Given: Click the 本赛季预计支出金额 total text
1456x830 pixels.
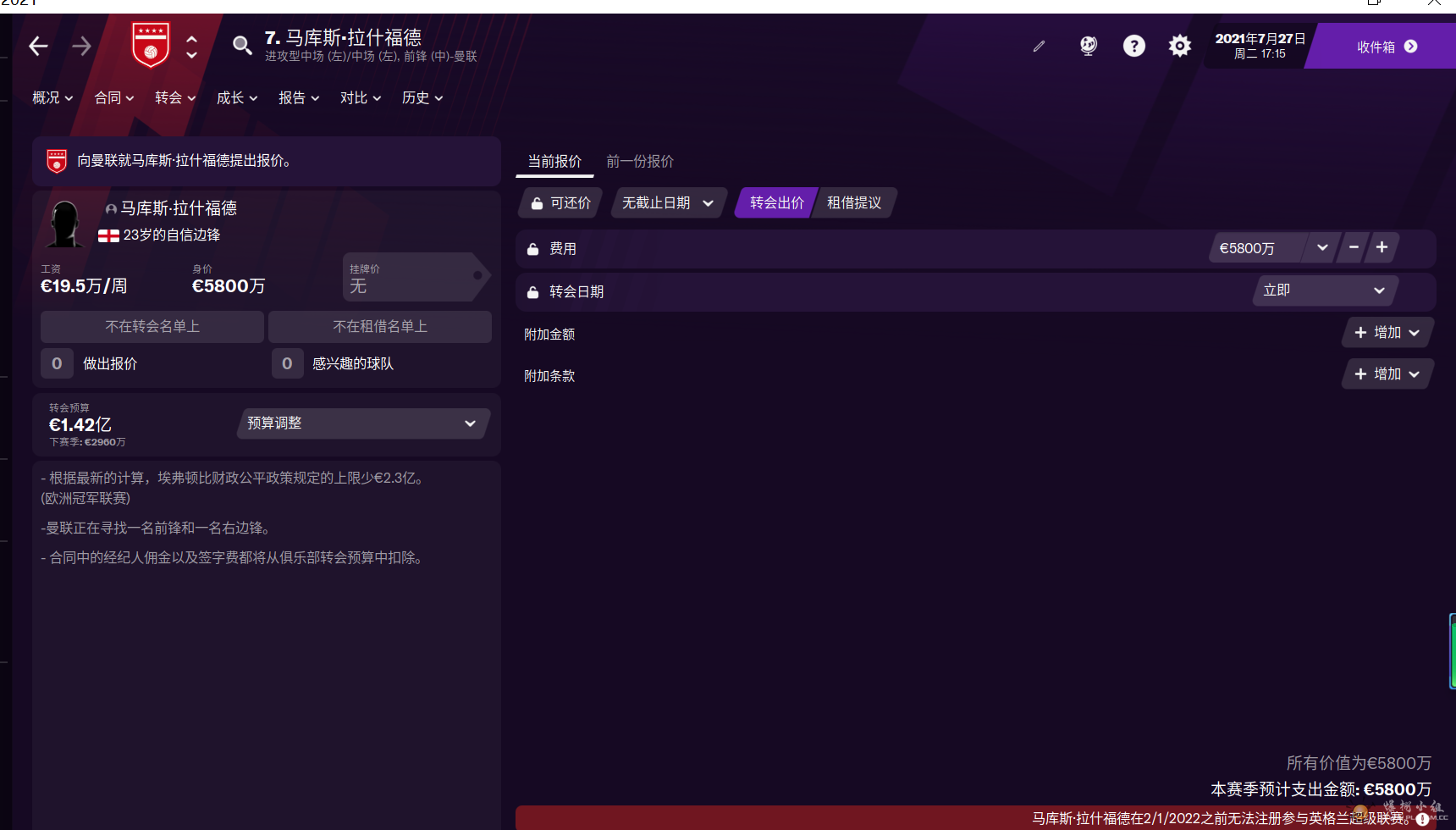Looking at the screenshot, I should pos(1321,789).
